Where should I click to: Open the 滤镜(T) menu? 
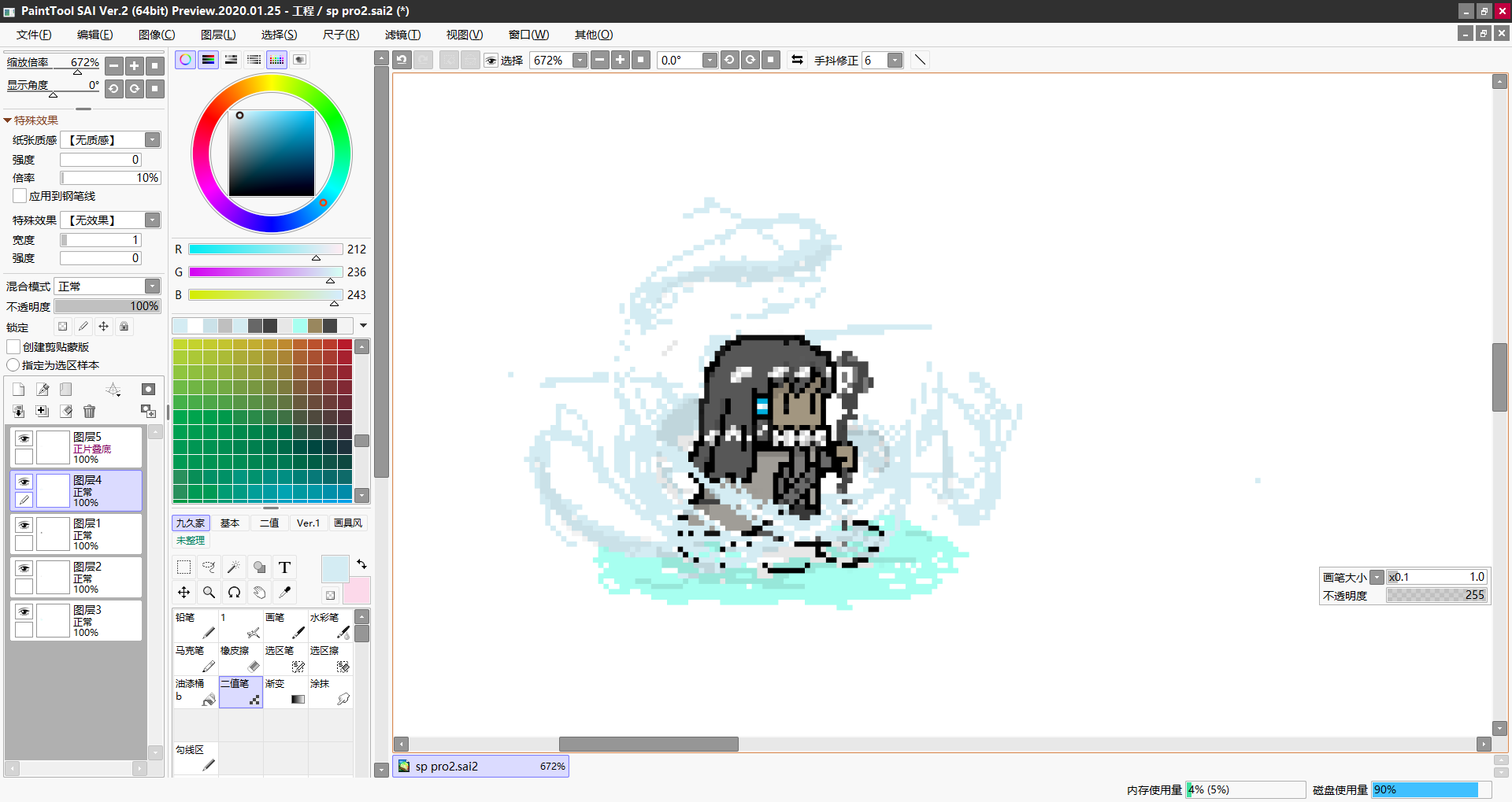[x=402, y=35]
